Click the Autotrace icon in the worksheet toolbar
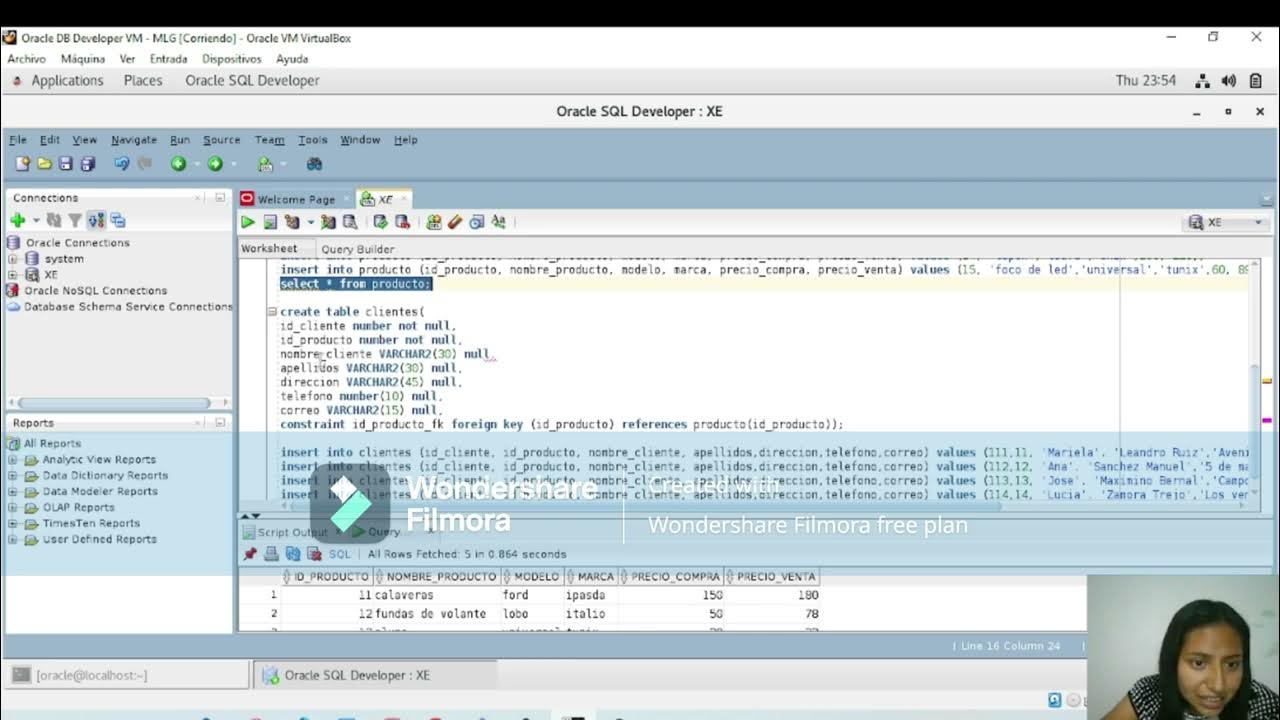Screen dimensions: 1280x720 [328, 222]
